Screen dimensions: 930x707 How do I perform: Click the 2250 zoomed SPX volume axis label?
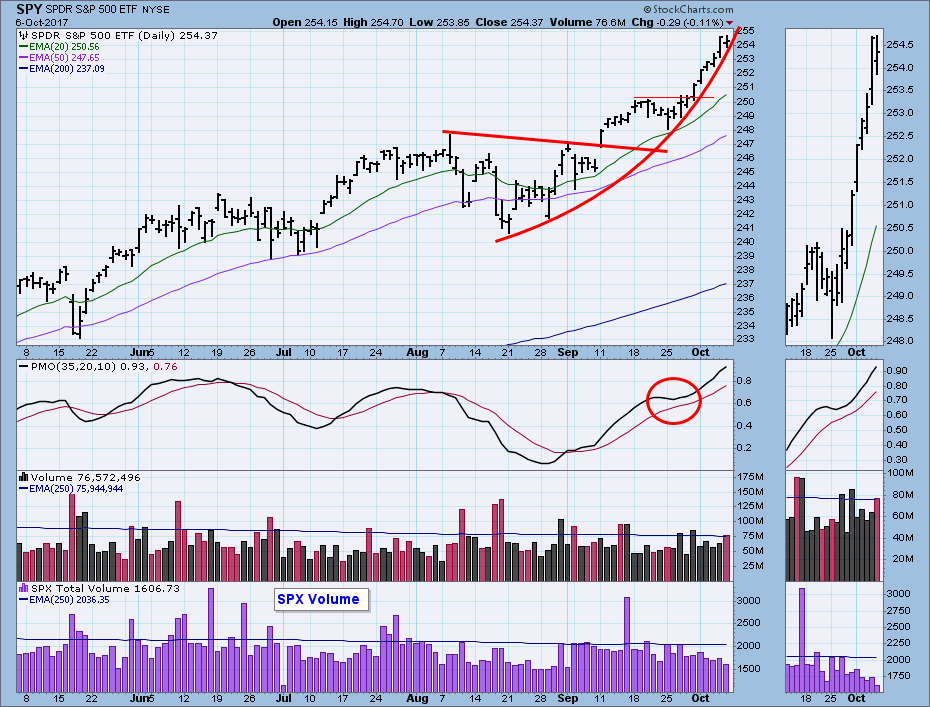[x=898, y=643]
